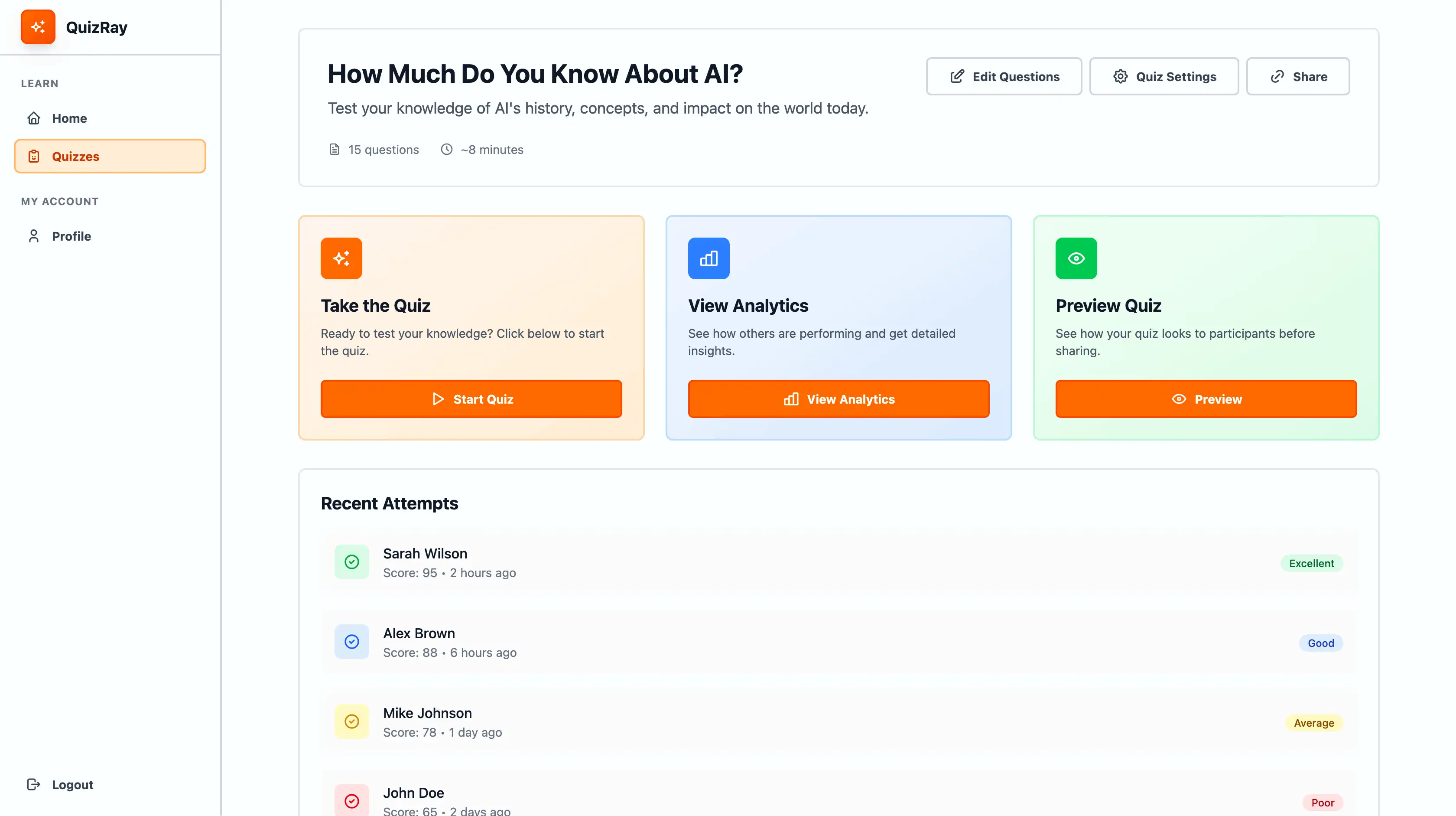Select Quizzes in the sidebar
The image size is (1456, 816).
pos(110,156)
